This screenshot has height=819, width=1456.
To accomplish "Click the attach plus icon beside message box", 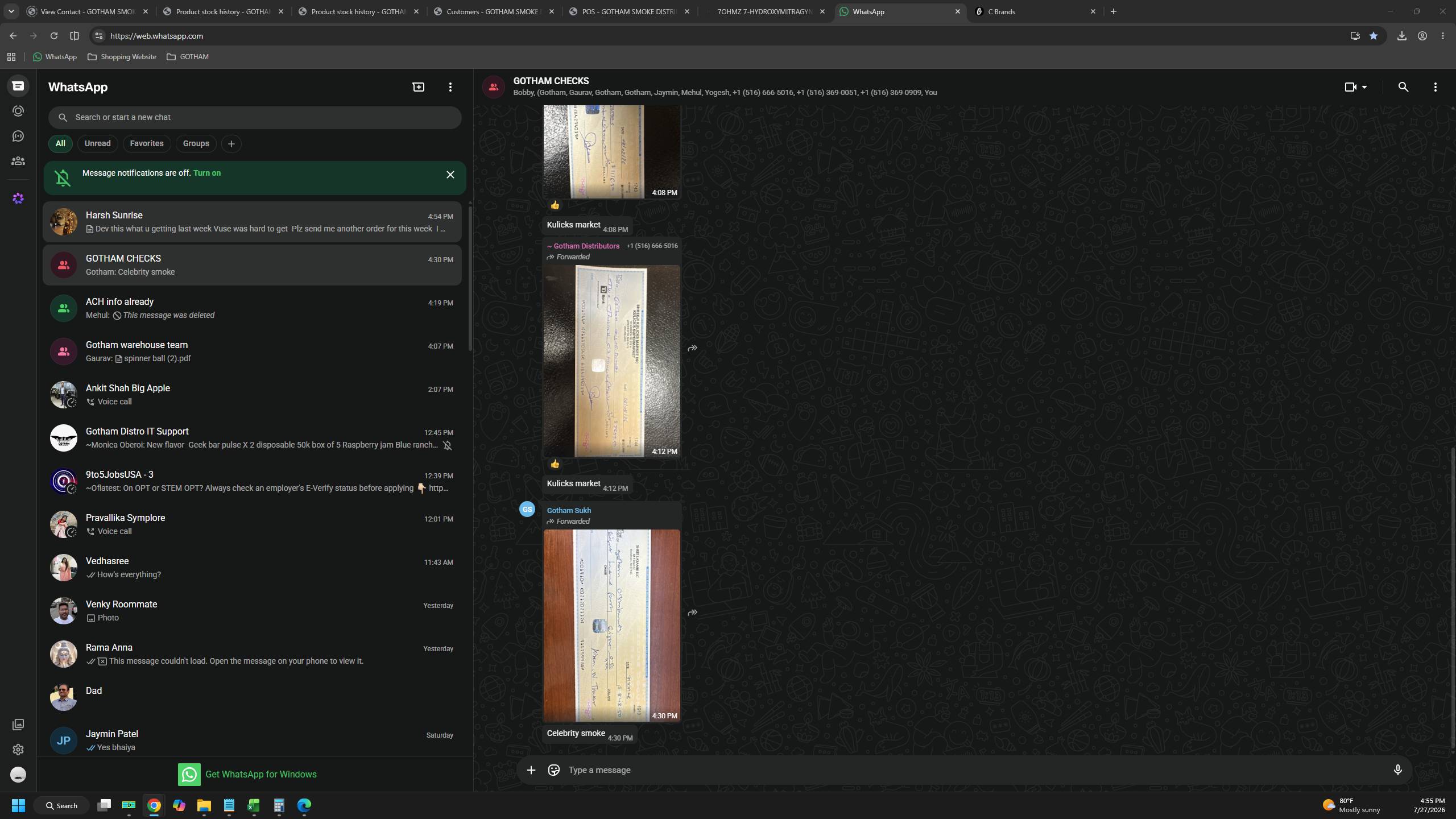I will click(x=531, y=770).
